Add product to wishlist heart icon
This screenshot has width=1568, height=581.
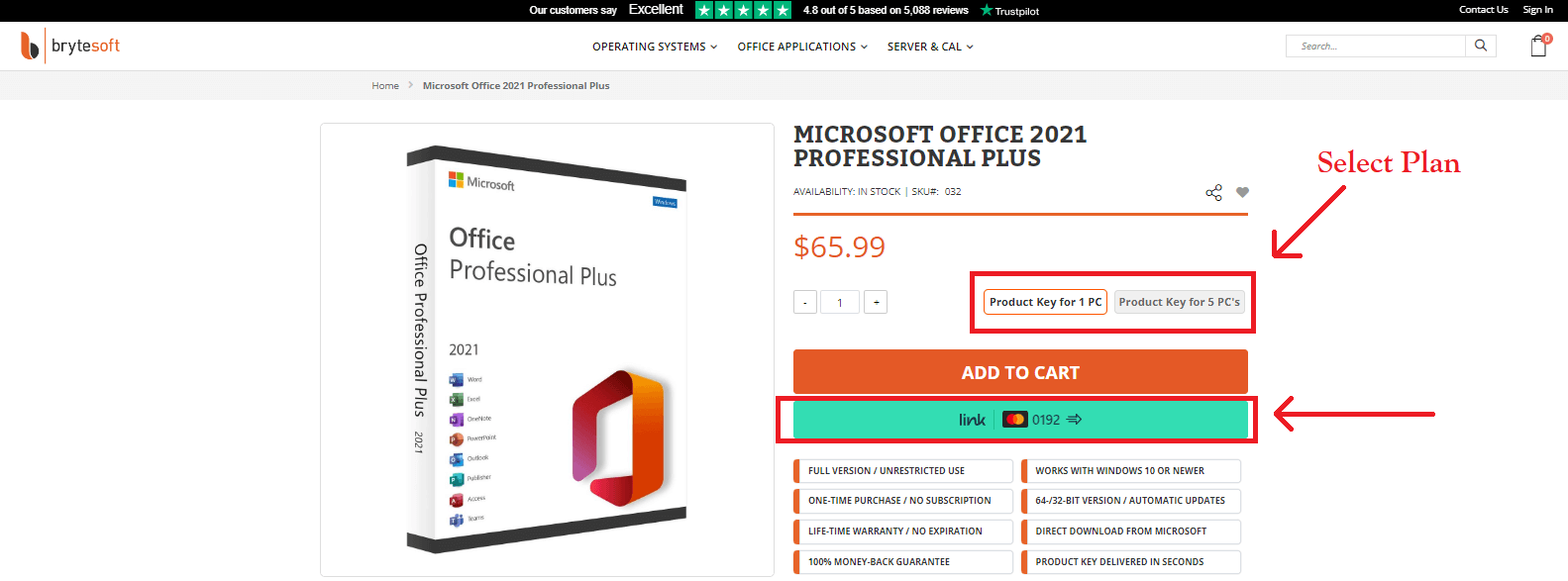pyautogui.click(x=1242, y=192)
